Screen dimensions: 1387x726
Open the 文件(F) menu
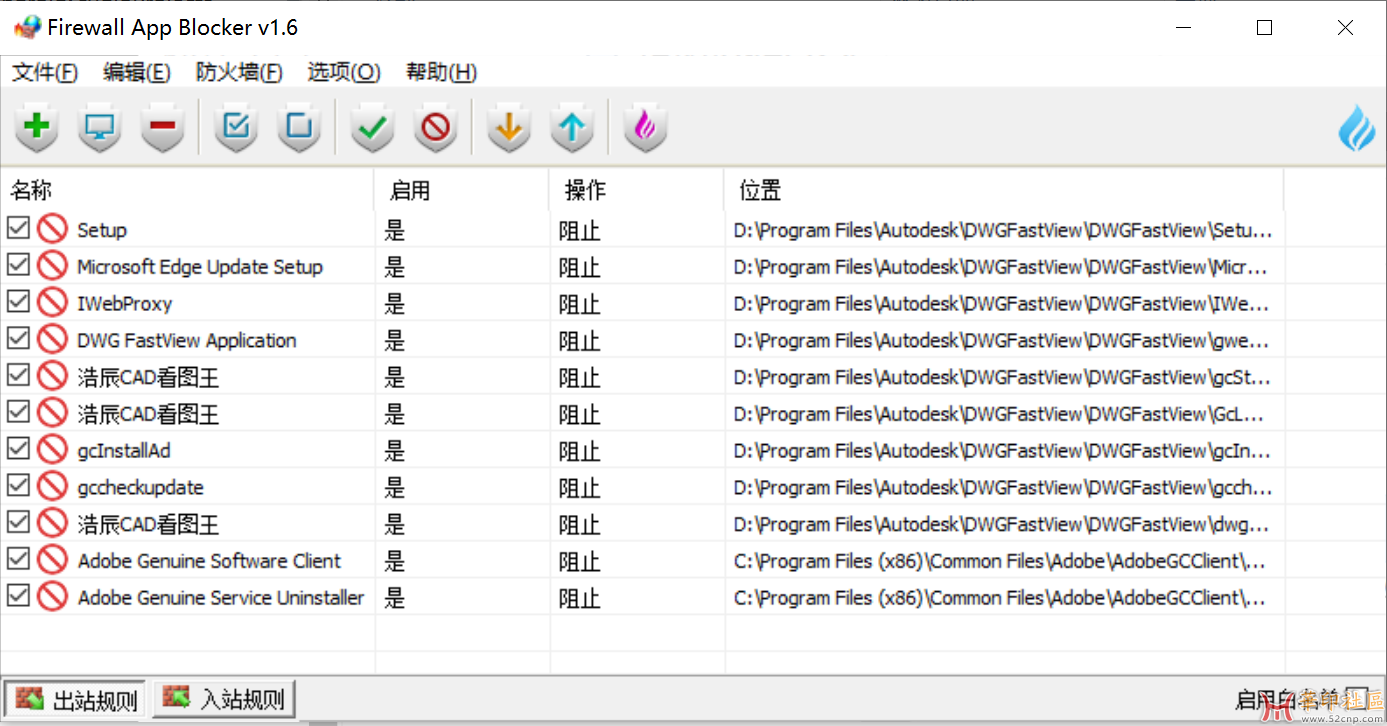[45, 72]
